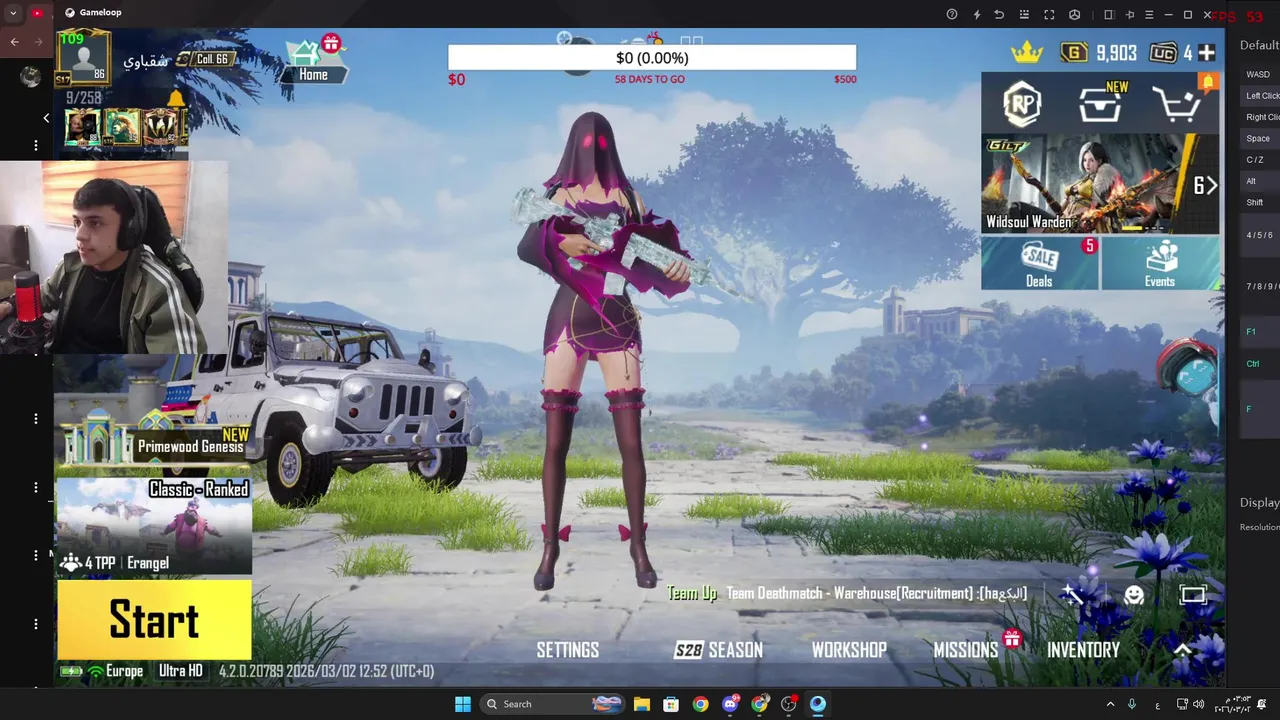
Task: Open INVENTORY from the bottom menu
Action: [x=1083, y=650]
